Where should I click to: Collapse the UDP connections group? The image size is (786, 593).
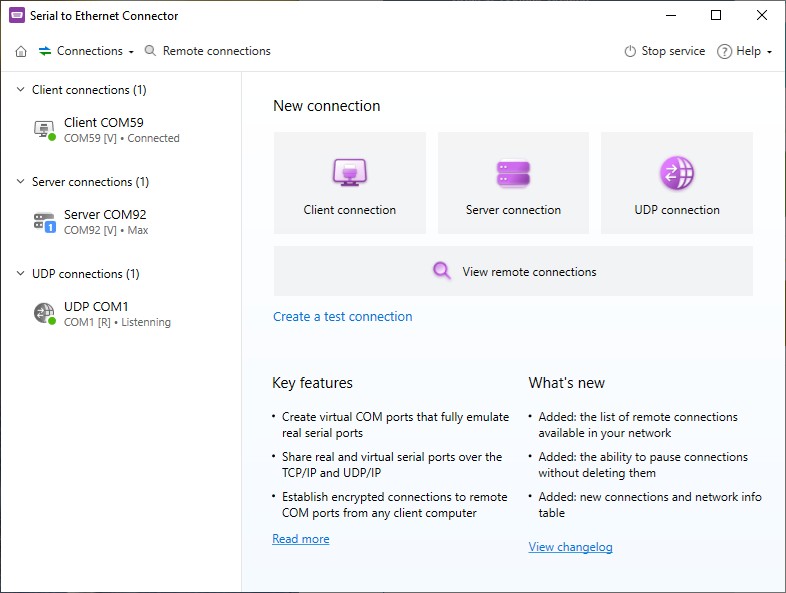20,274
